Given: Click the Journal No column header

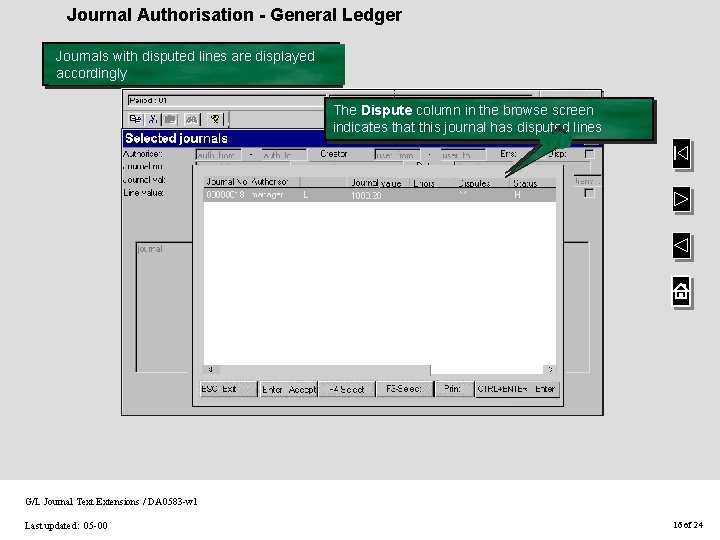Looking at the screenshot, I should [x=227, y=182].
